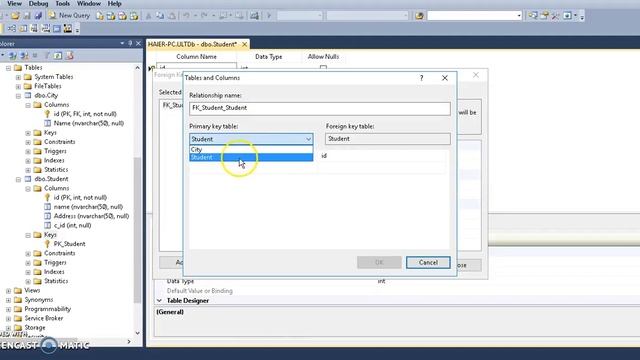640x360 pixels.
Task: Click the help question mark in dialog
Action: pyautogui.click(x=422, y=78)
